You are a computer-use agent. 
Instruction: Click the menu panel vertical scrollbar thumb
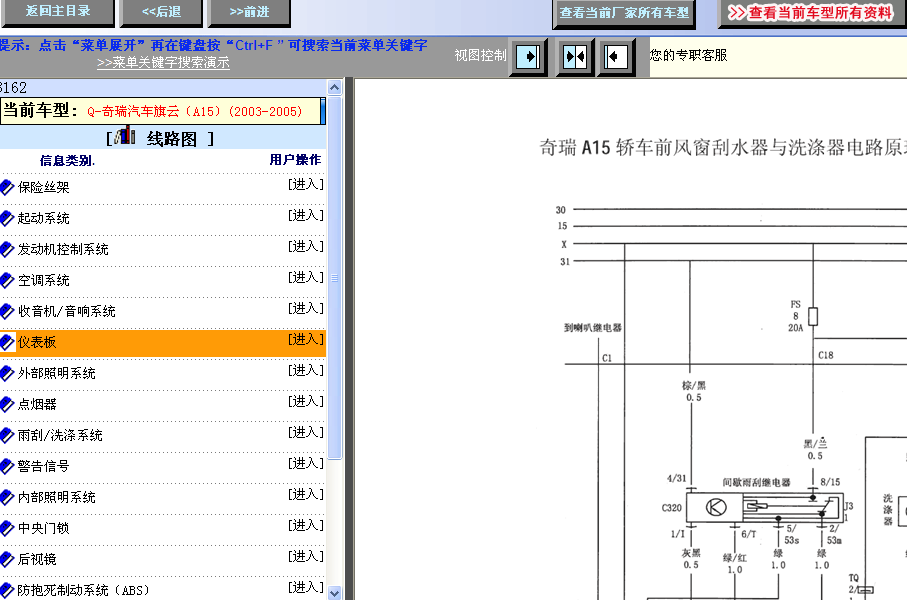[334, 278]
